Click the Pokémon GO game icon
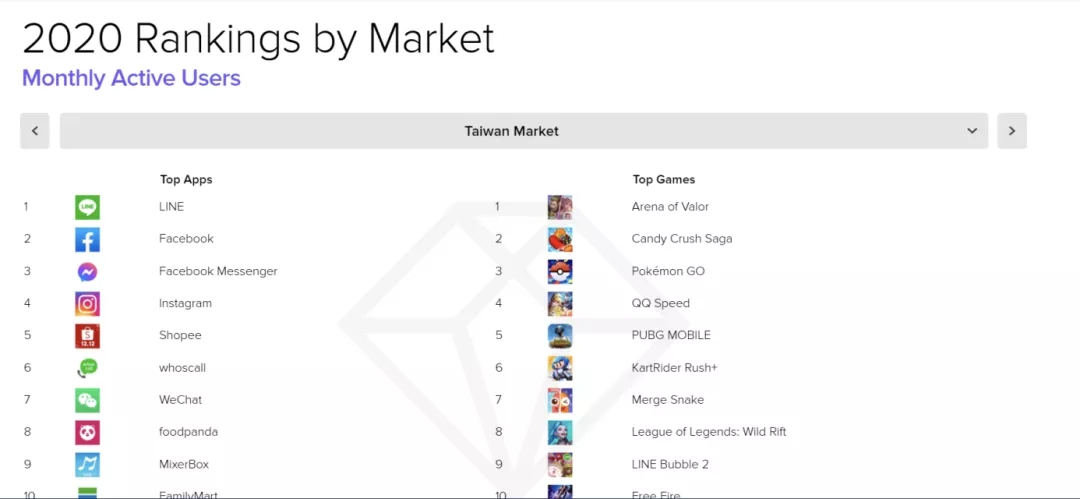Image resolution: width=1080 pixels, height=499 pixels. (560, 272)
